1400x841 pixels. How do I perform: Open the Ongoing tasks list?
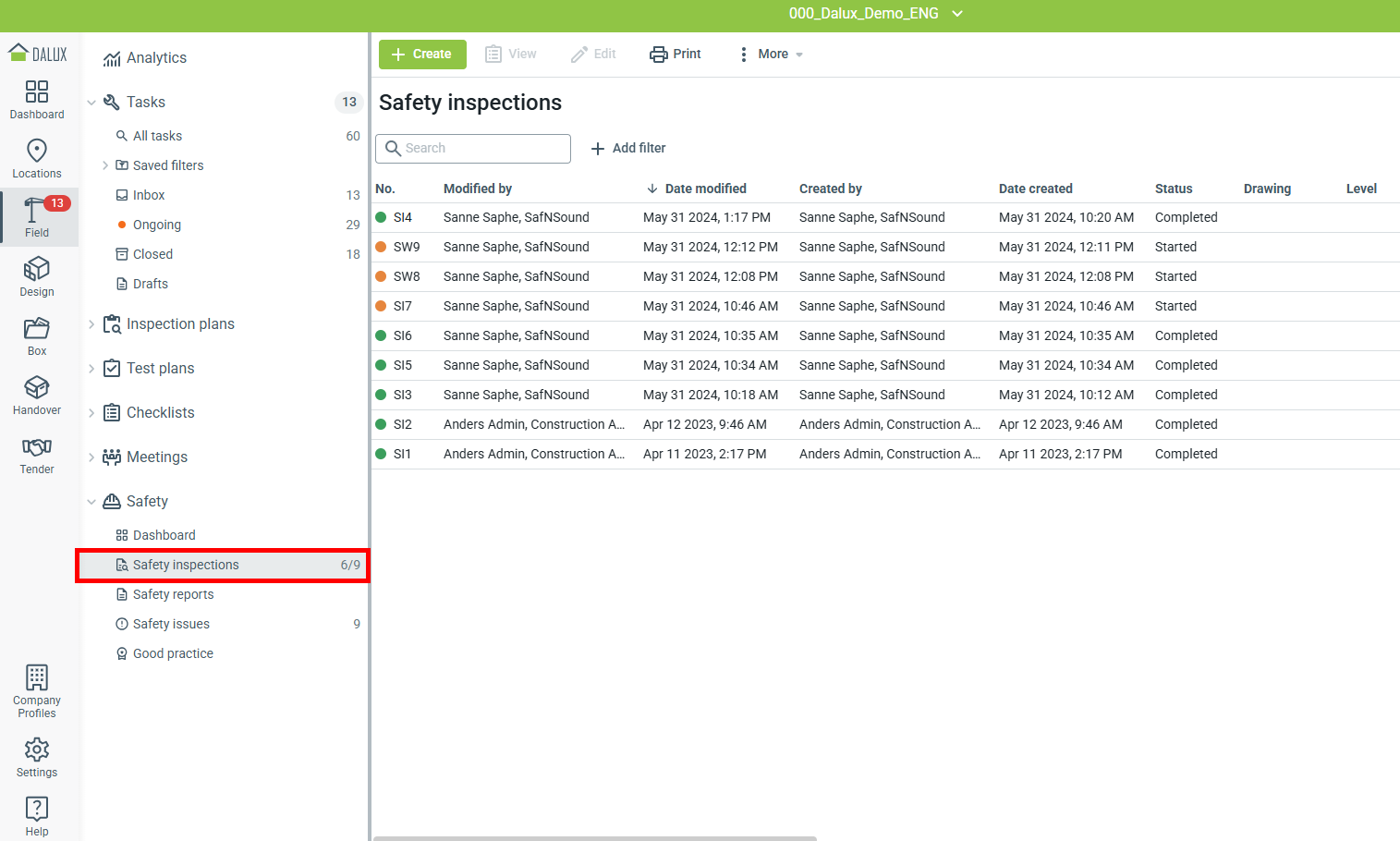156,225
